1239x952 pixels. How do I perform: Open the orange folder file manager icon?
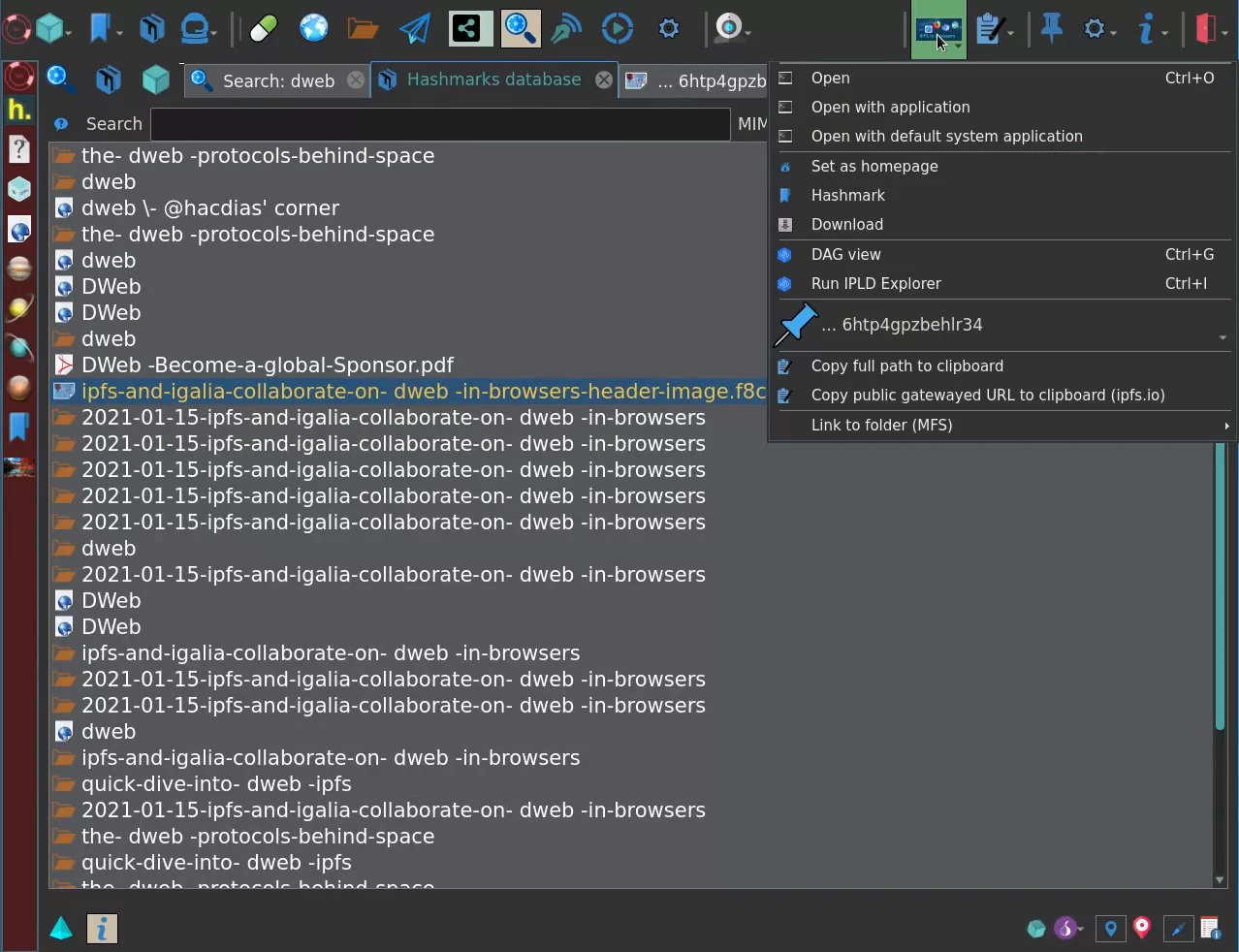(363, 29)
